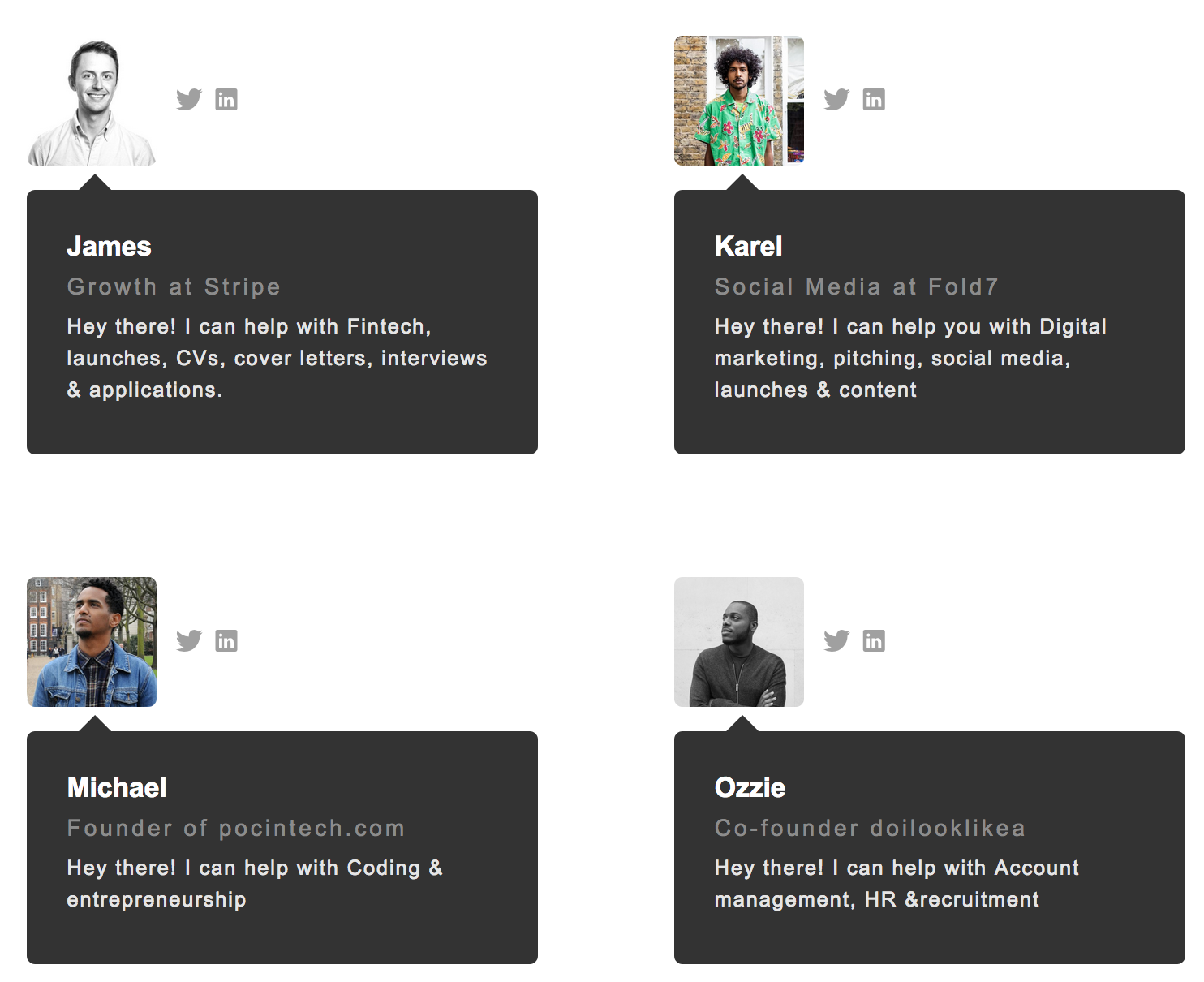Click Karel's LinkedIn icon
The image size is (1204, 982).
pos(874,99)
